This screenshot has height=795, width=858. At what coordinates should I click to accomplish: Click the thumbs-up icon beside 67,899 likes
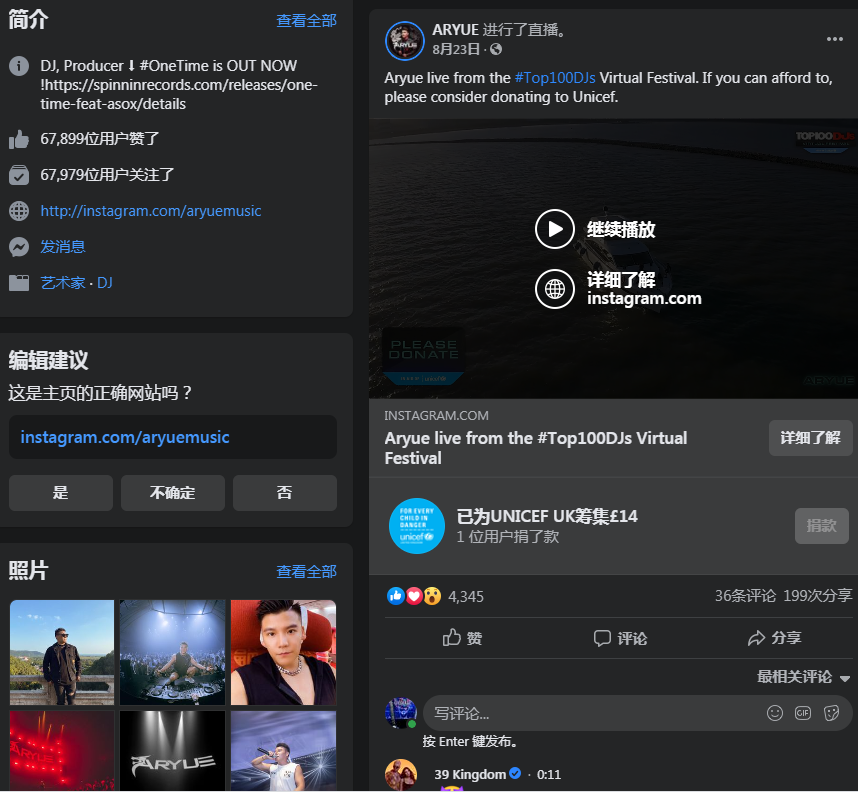click(x=19, y=139)
